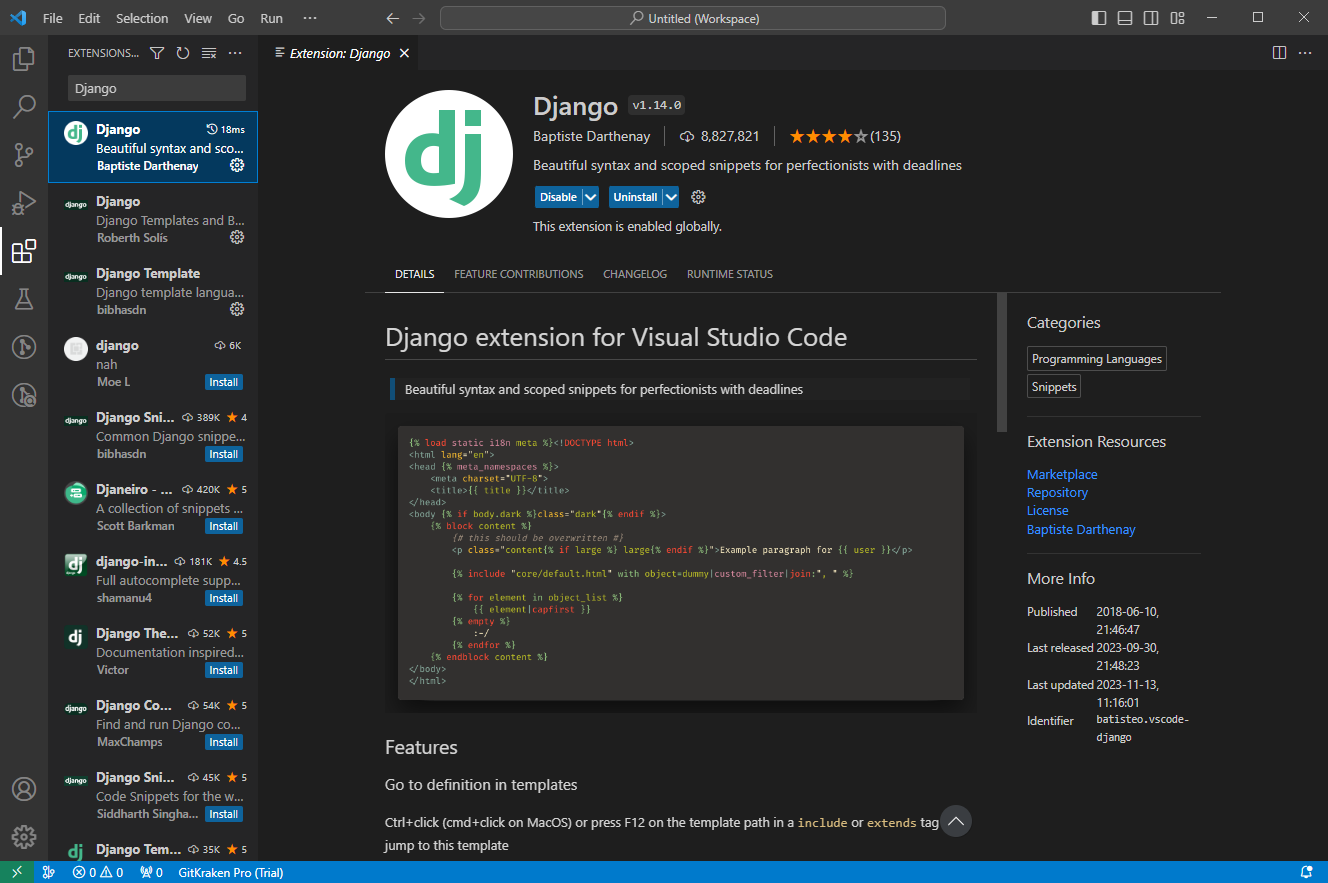Viewport: 1328px width, 883px height.
Task: Toggle the Panel layout button
Action: [1125, 18]
